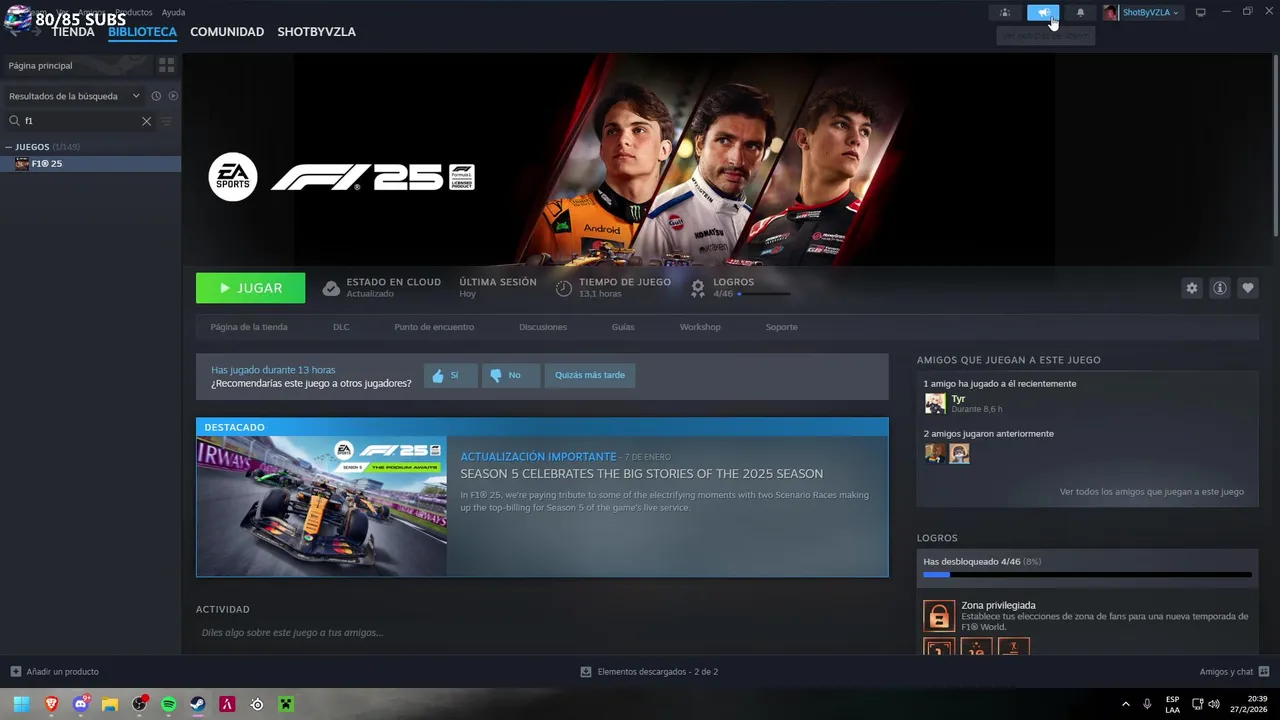Viewport: 1280px width, 720px height.
Task: Switch library to grid collections view
Action: point(166,65)
